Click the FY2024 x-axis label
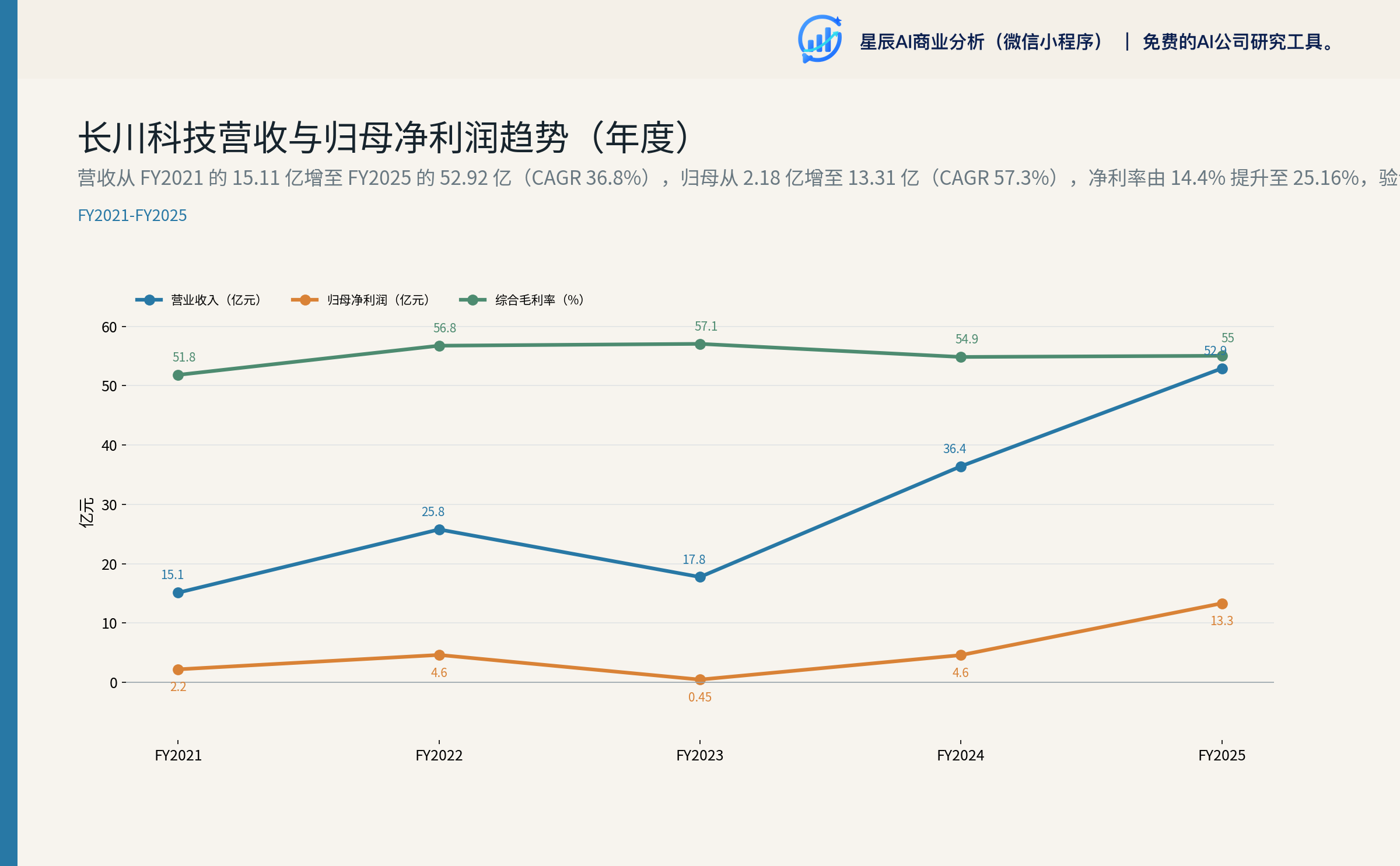1400x866 pixels. point(961,755)
